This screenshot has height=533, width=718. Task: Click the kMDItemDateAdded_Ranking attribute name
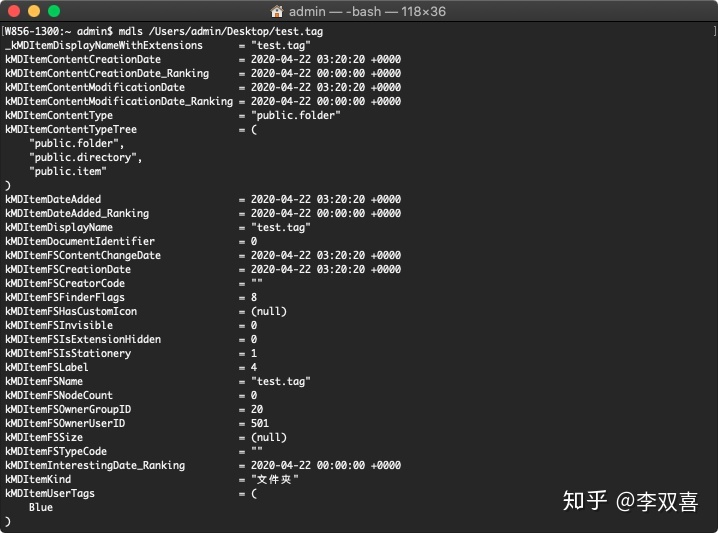(77, 213)
